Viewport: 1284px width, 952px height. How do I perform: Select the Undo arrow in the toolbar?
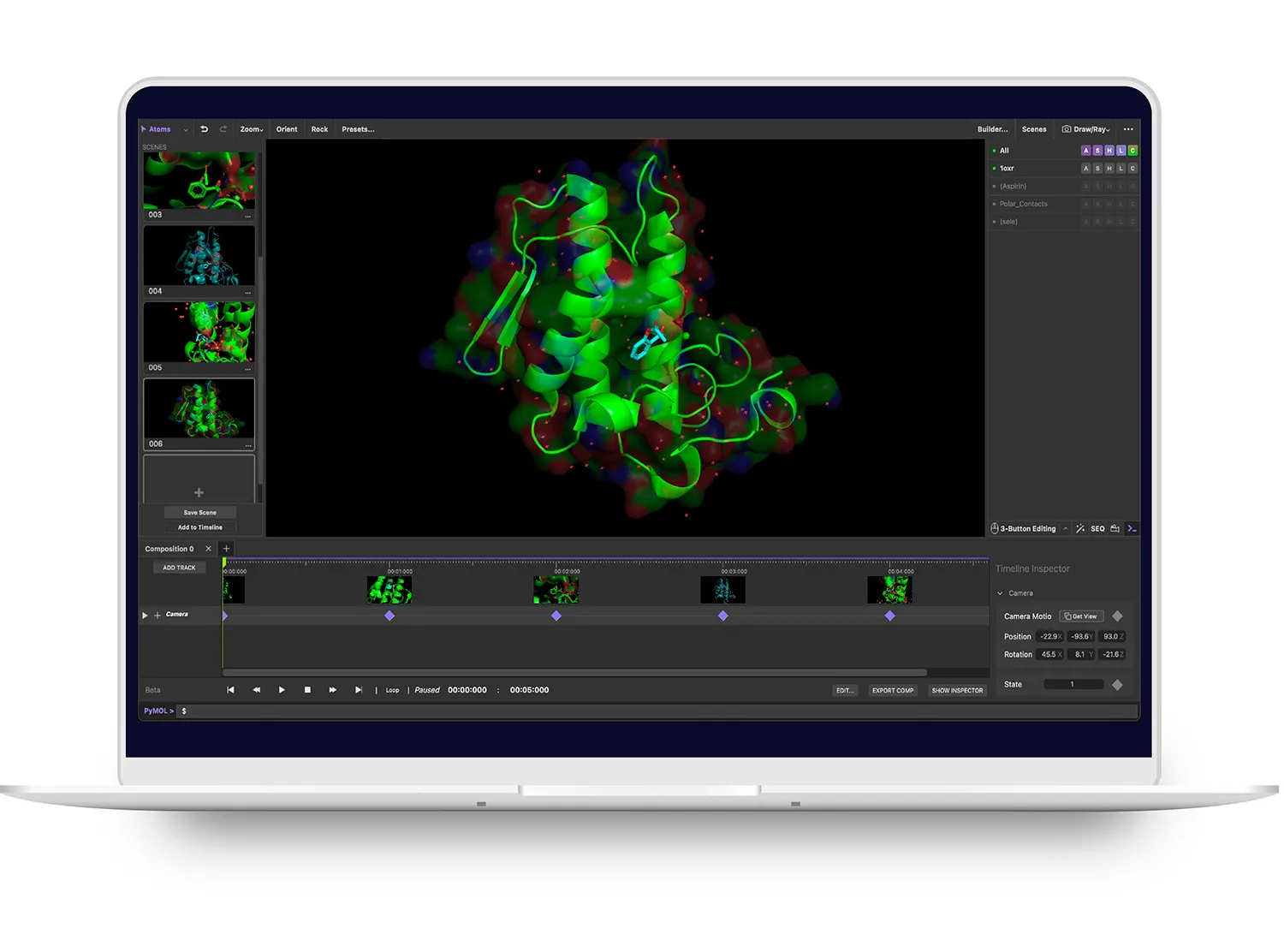pyautogui.click(x=205, y=129)
